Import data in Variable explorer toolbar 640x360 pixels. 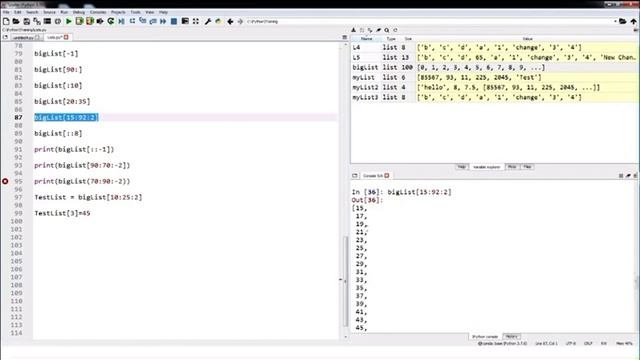coord(353,30)
